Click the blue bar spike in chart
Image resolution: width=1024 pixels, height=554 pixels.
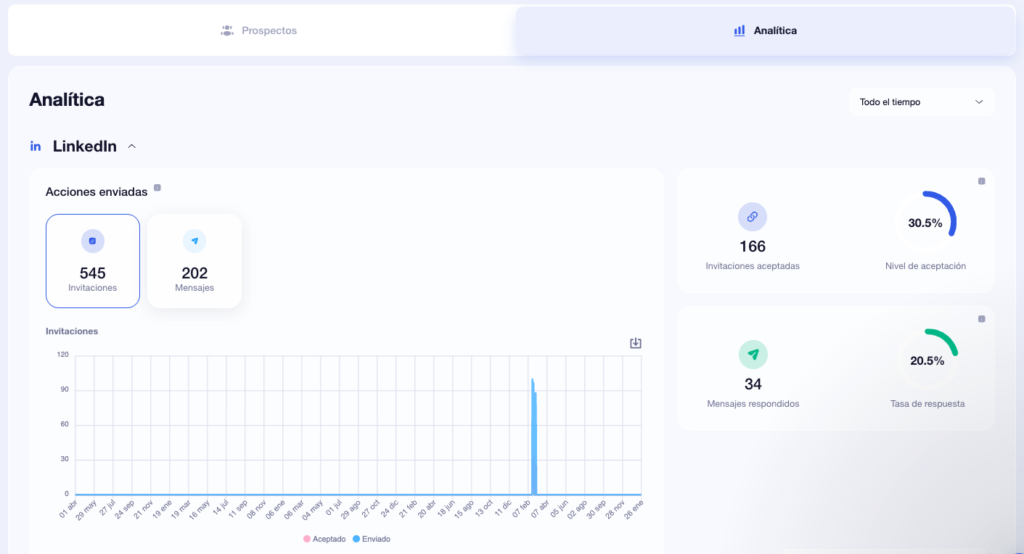point(534,440)
